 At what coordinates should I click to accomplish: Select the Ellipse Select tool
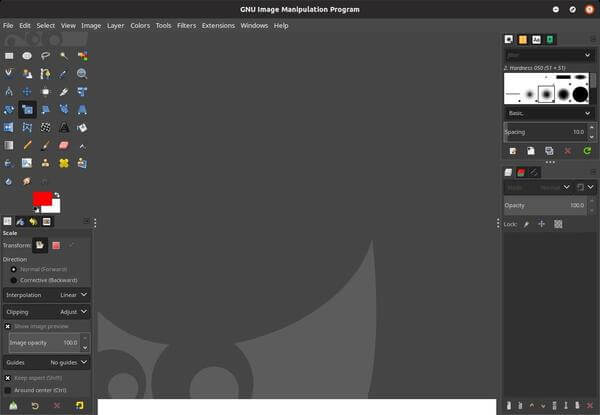27,56
